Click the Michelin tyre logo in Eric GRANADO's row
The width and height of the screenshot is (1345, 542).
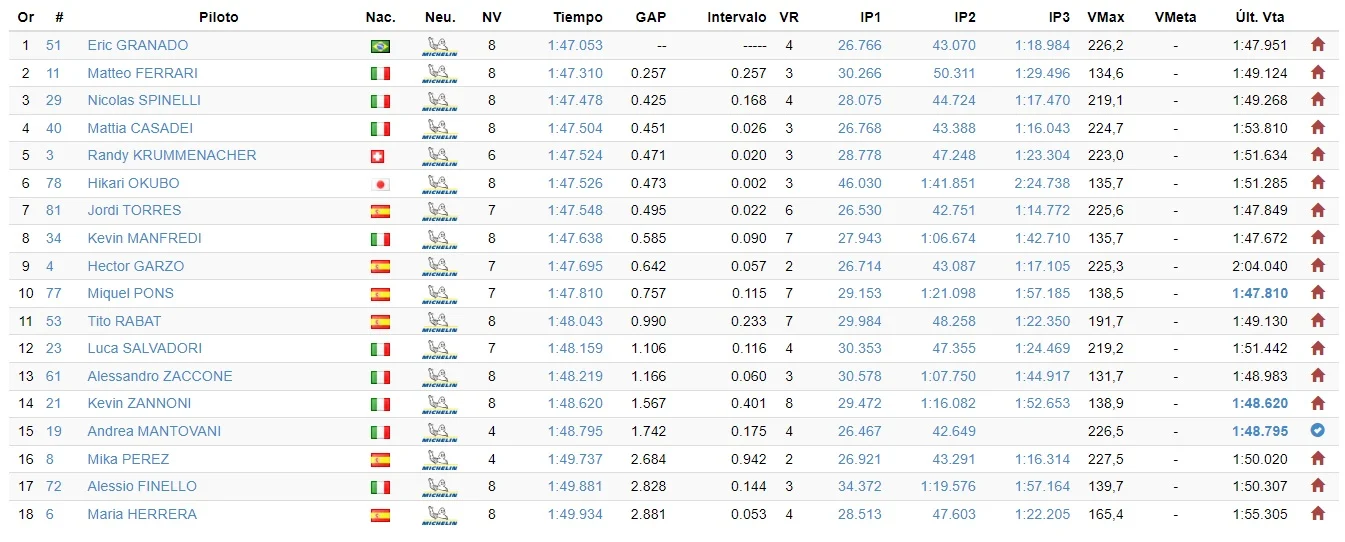point(440,46)
